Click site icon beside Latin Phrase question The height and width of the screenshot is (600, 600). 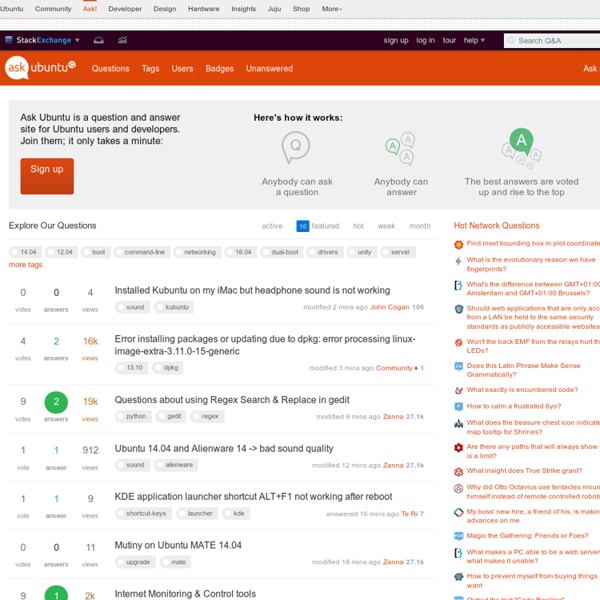pyautogui.click(x=458, y=367)
